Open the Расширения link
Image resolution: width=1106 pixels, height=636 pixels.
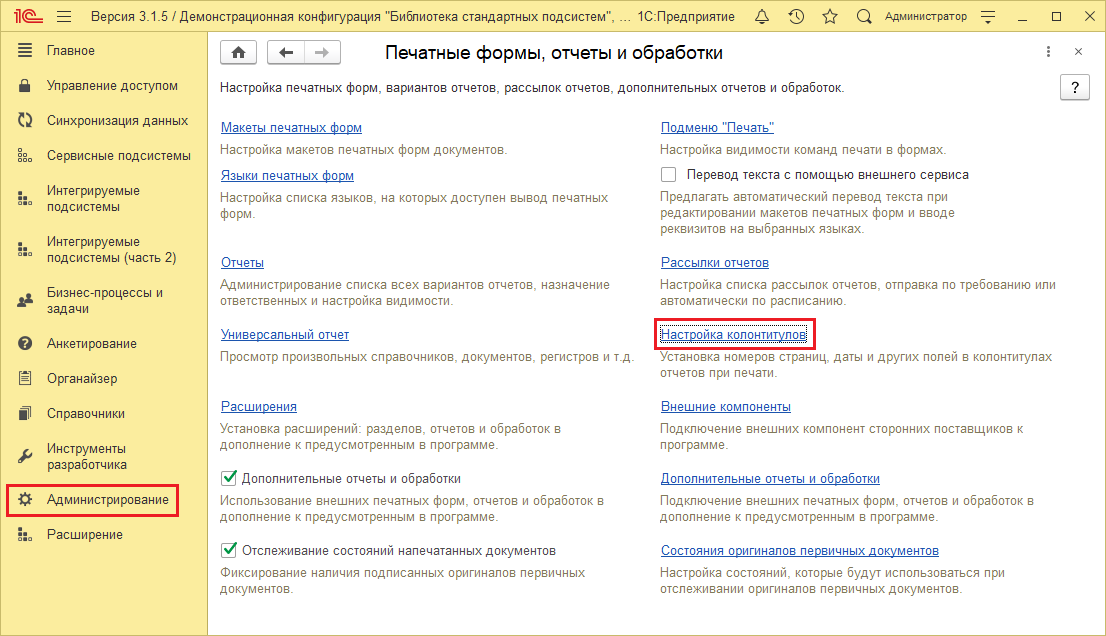[x=259, y=406]
